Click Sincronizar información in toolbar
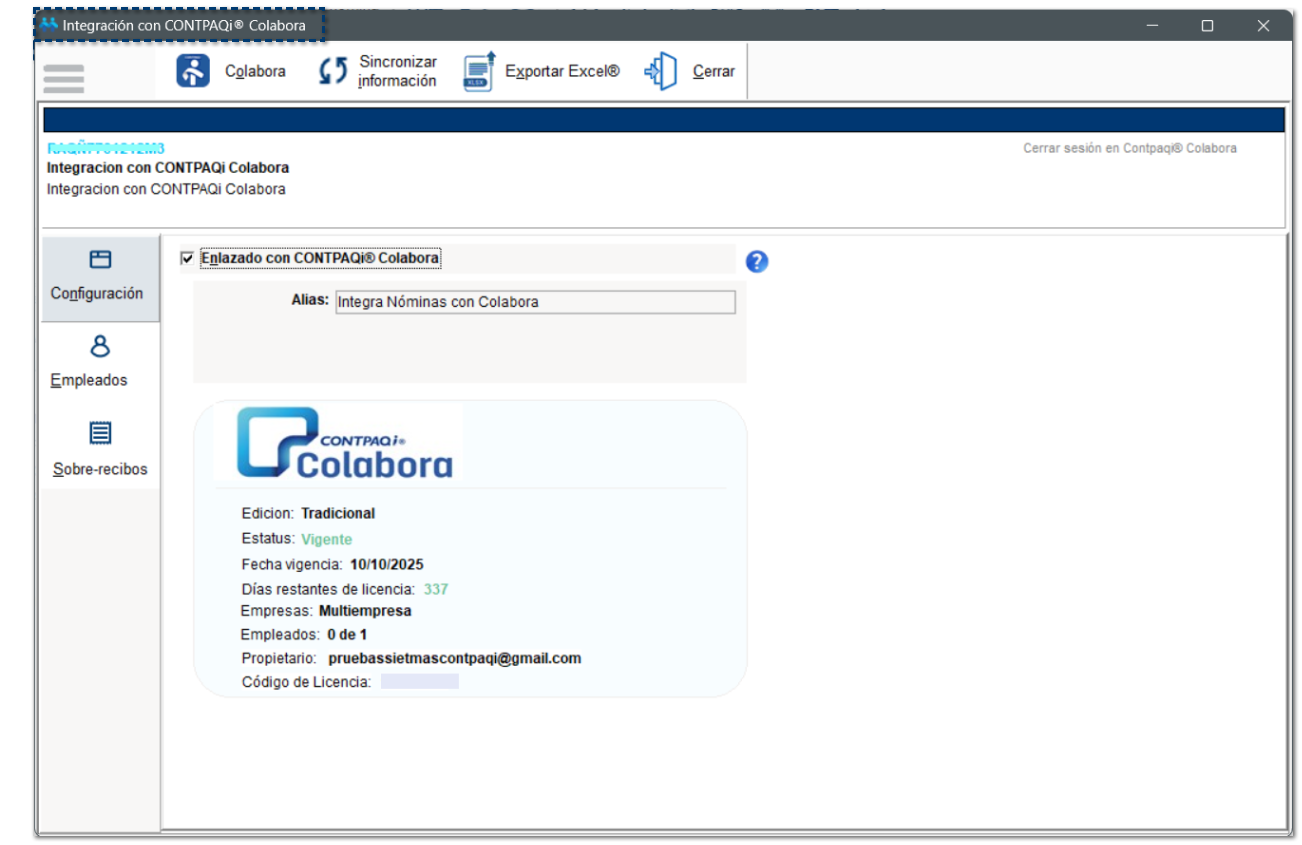The height and width of the screenshot is (845, 1302). (398, 71)
